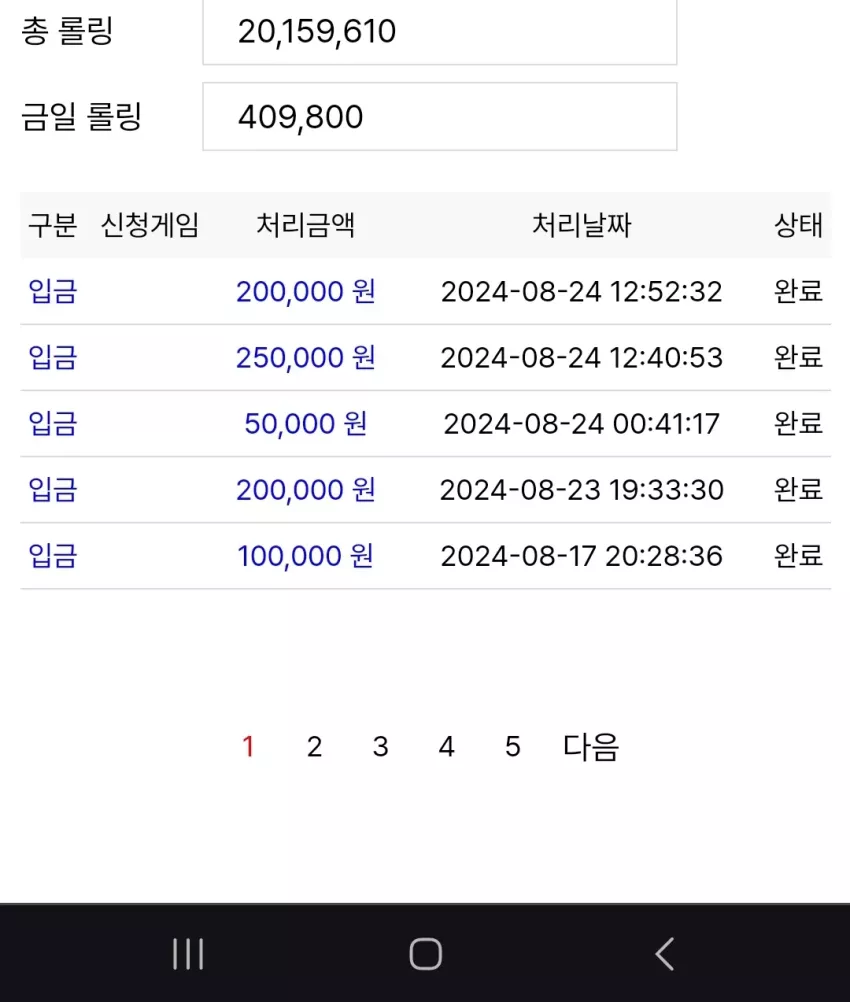The height and width of the screenshot is (1002, 850).
Task: Open page 5 of transaction list
Action: pos(513,746)
